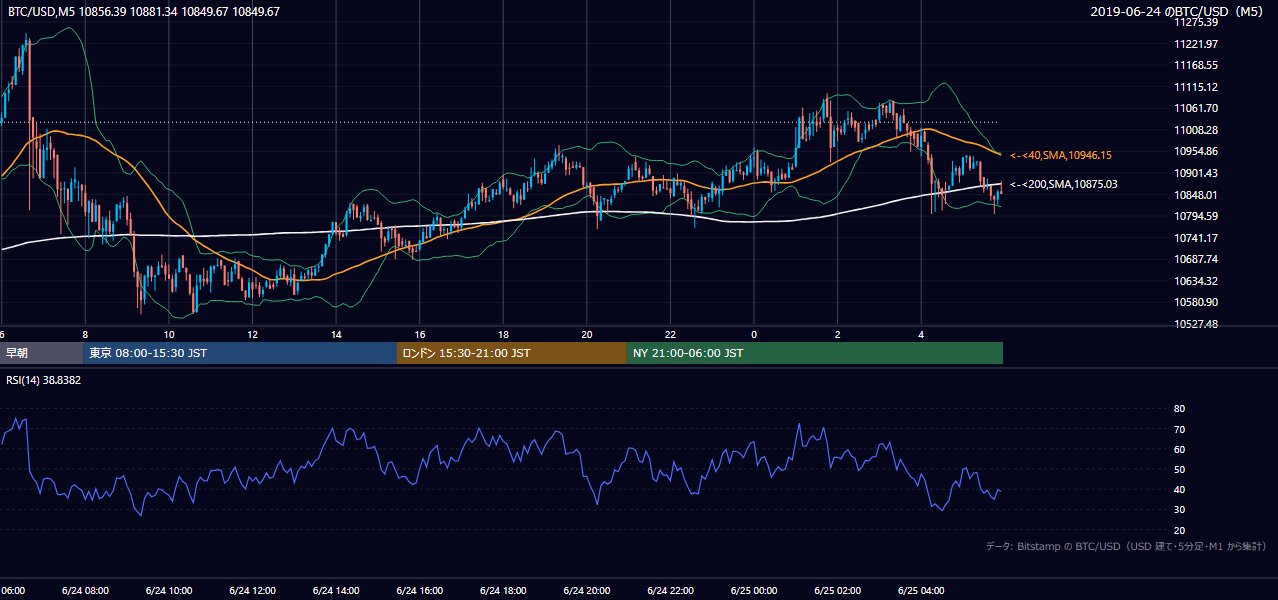Viewport: 1278px width, 600px height.
Task: Click RSI scale value 40
Action: [1179, 489]
